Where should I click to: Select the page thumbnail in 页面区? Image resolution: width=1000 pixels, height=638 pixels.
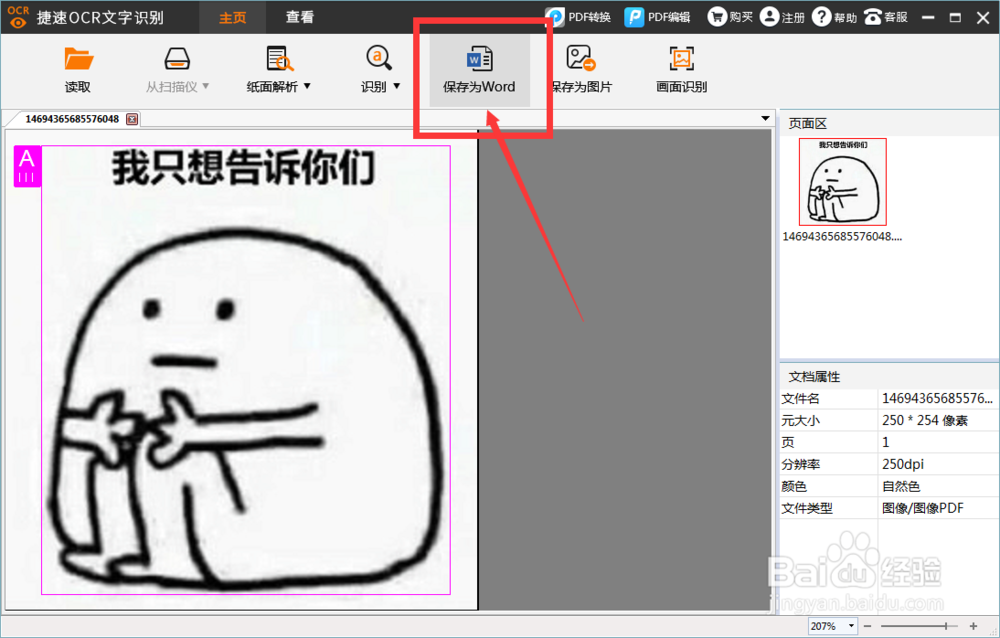(842, 182)
